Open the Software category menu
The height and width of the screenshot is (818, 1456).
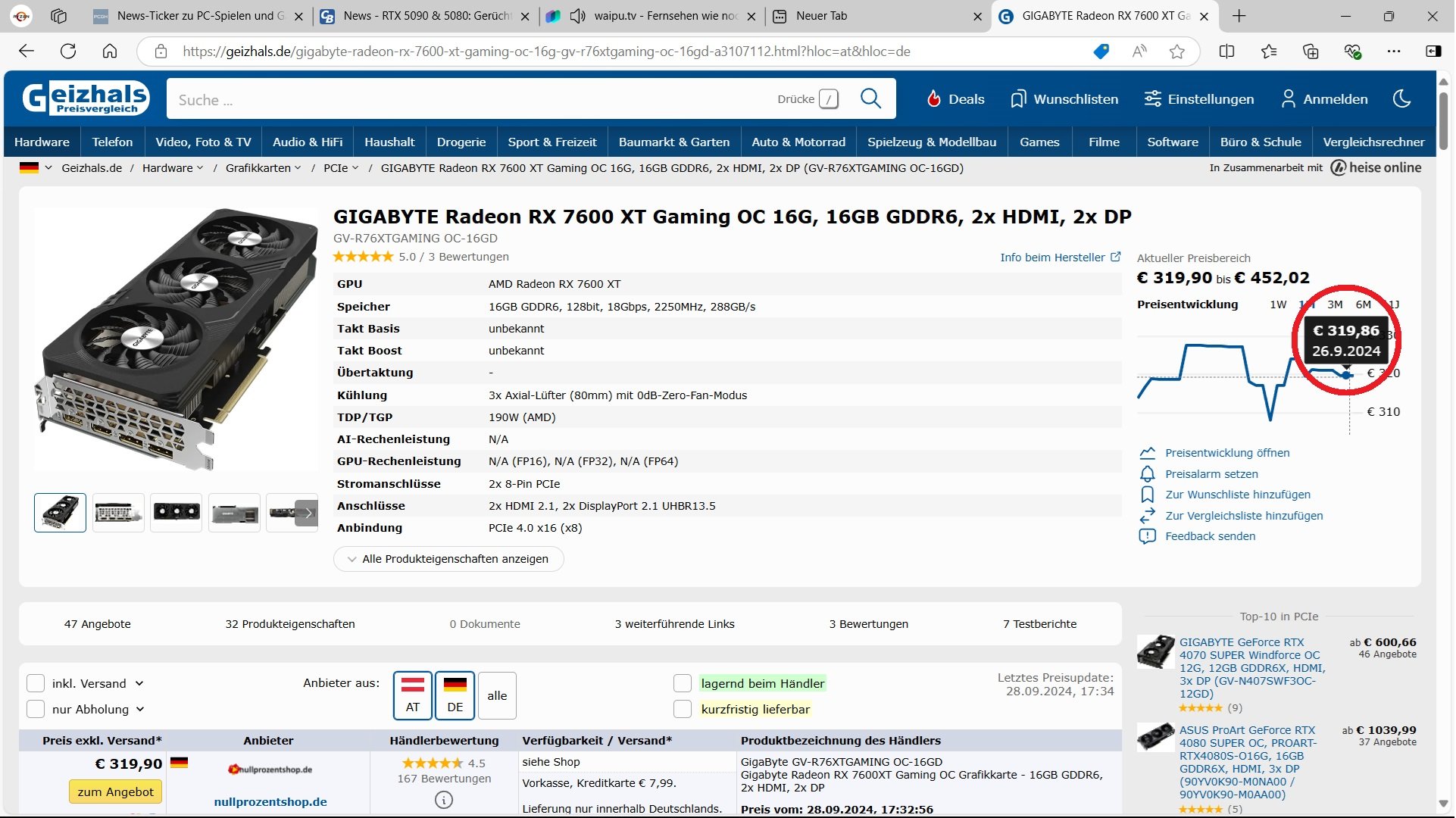pyautogui.click(x=1172, y=142)
